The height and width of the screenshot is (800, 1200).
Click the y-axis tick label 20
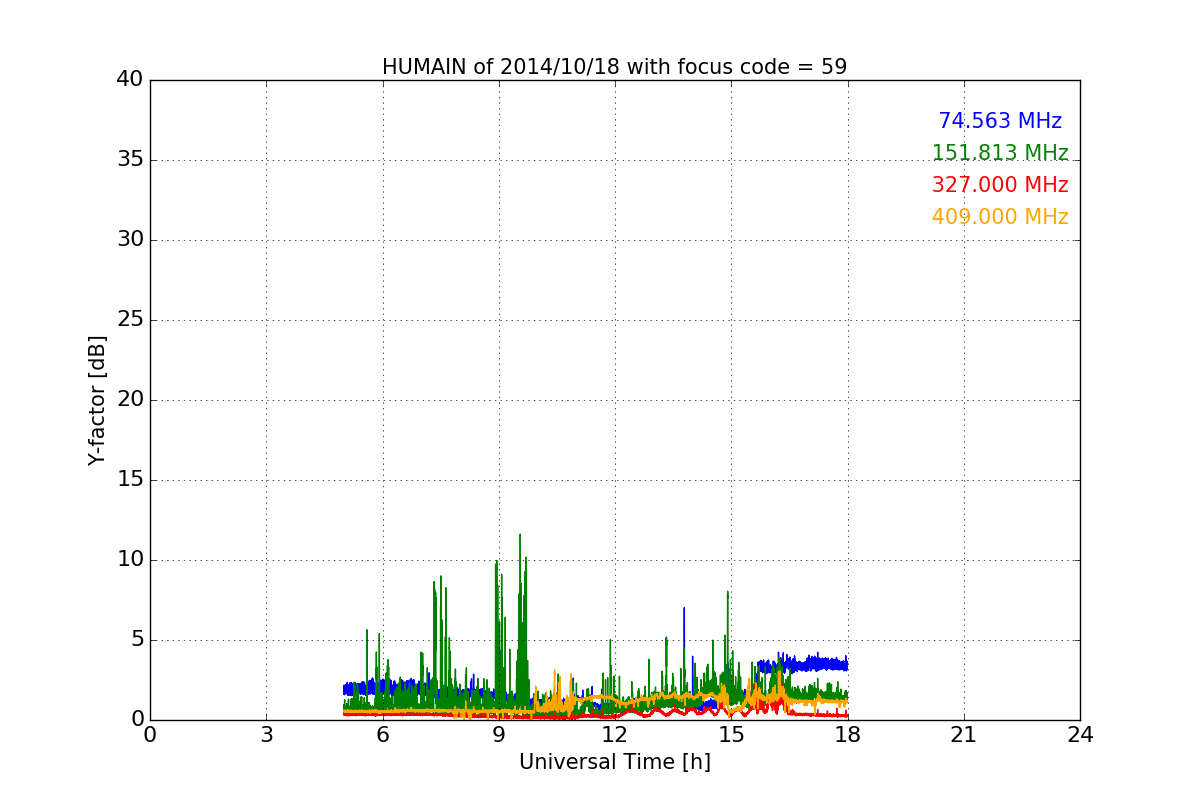click(130, 400)
